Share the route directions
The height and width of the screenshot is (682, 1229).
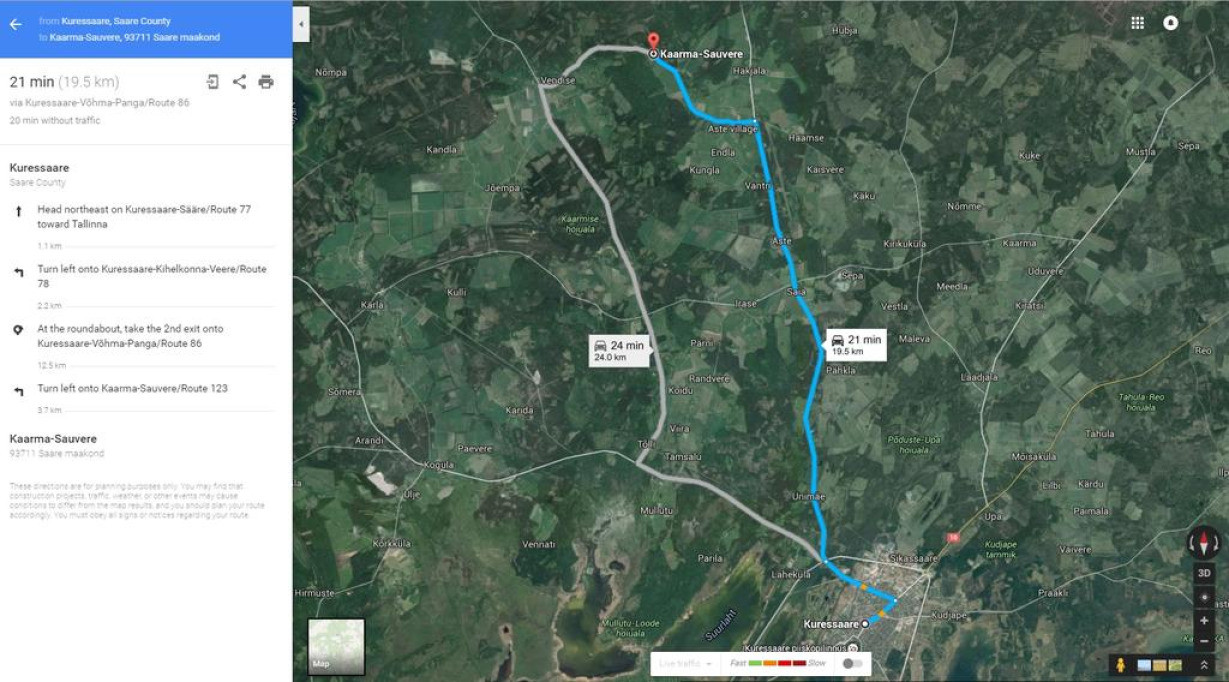tap(239, 82)
